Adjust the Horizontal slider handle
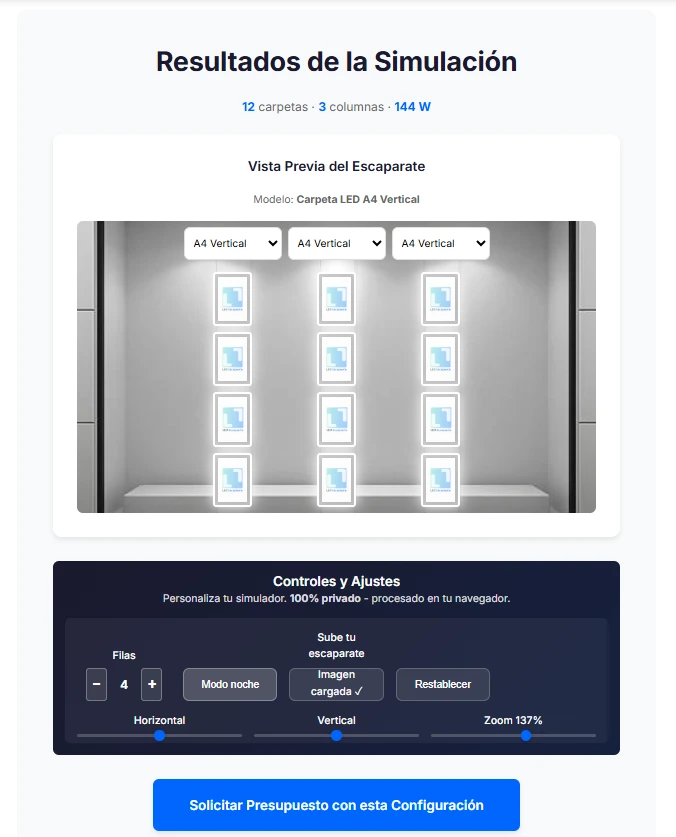 [x=159, y=736]
